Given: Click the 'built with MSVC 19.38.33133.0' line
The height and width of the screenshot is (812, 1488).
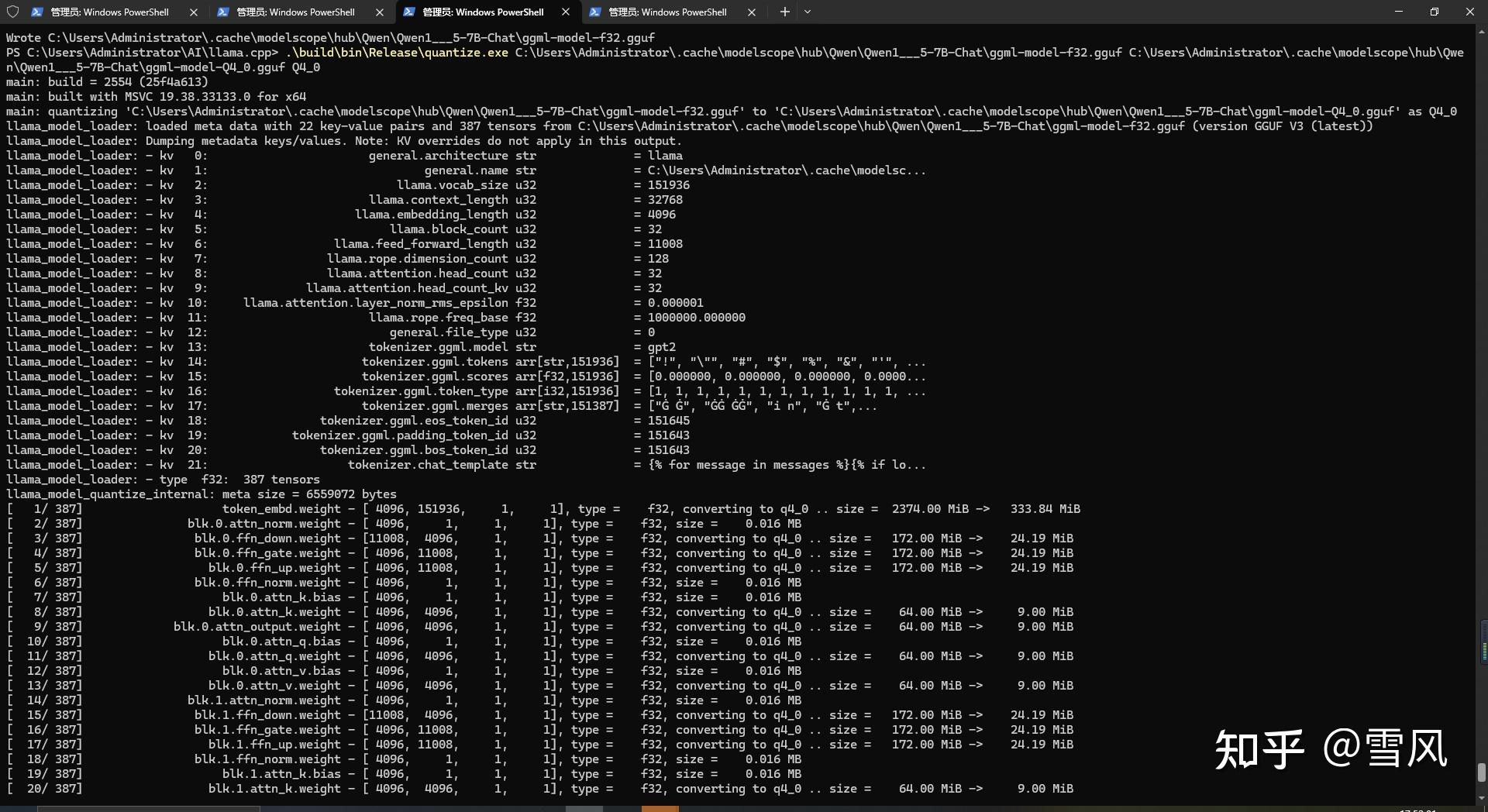Looking at the screenshot, I should [156, 97].
